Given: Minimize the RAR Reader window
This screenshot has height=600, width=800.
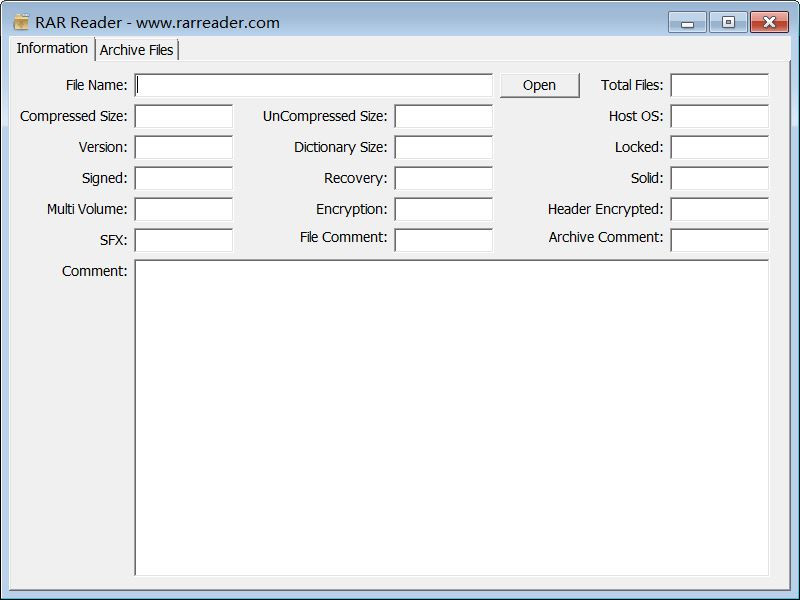Looking at the screenshot, I should (687, 22).
